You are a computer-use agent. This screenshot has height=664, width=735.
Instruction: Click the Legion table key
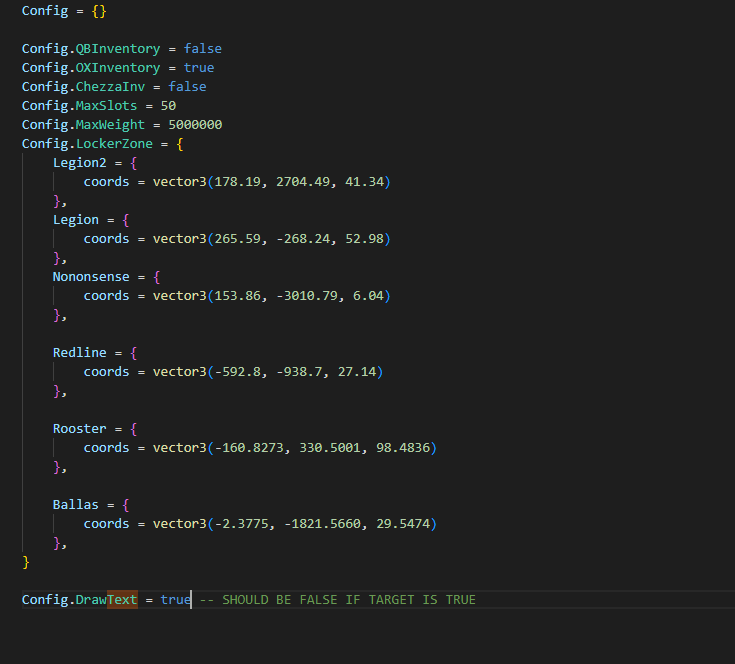[x=76, y=220]
